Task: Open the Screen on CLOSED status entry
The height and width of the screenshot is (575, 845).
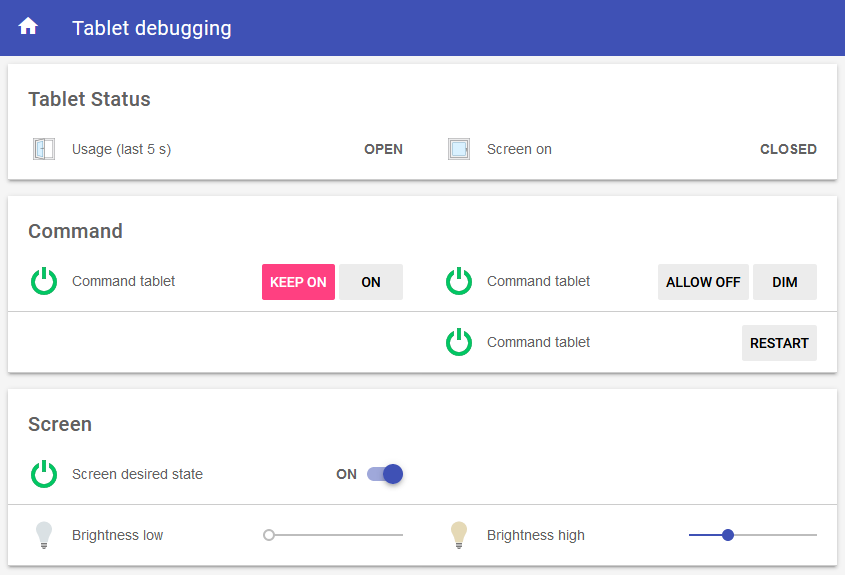Action: (x=788, y=149)
